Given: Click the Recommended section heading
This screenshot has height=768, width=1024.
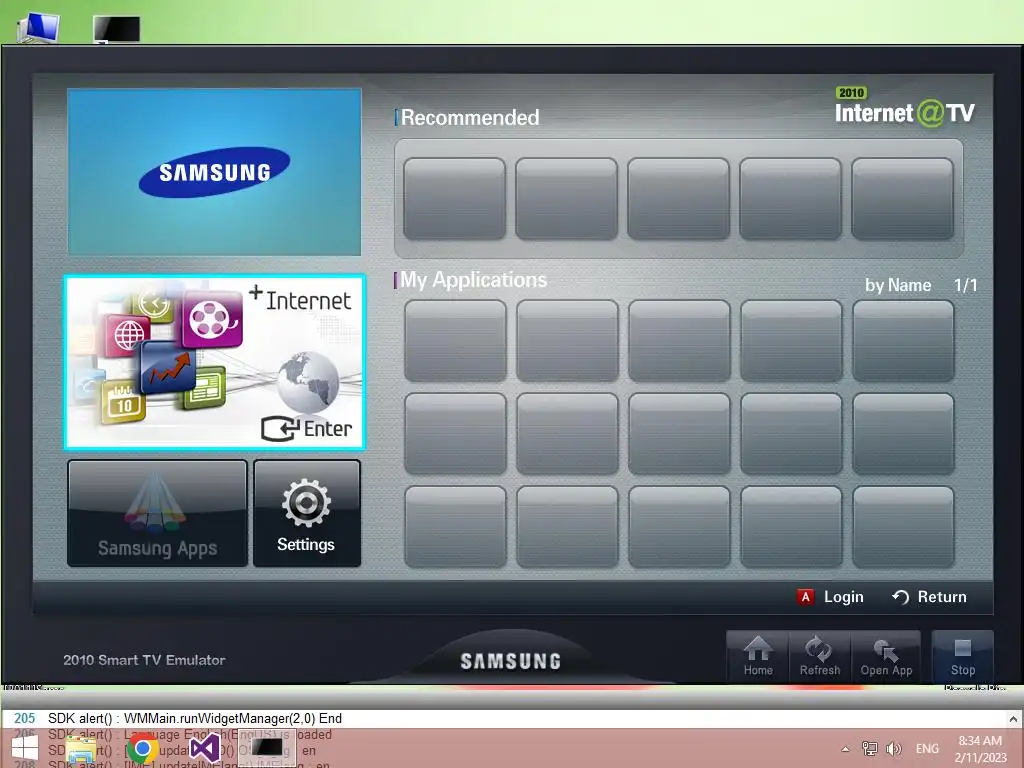Looking at the screenshot, I should 470,118.
